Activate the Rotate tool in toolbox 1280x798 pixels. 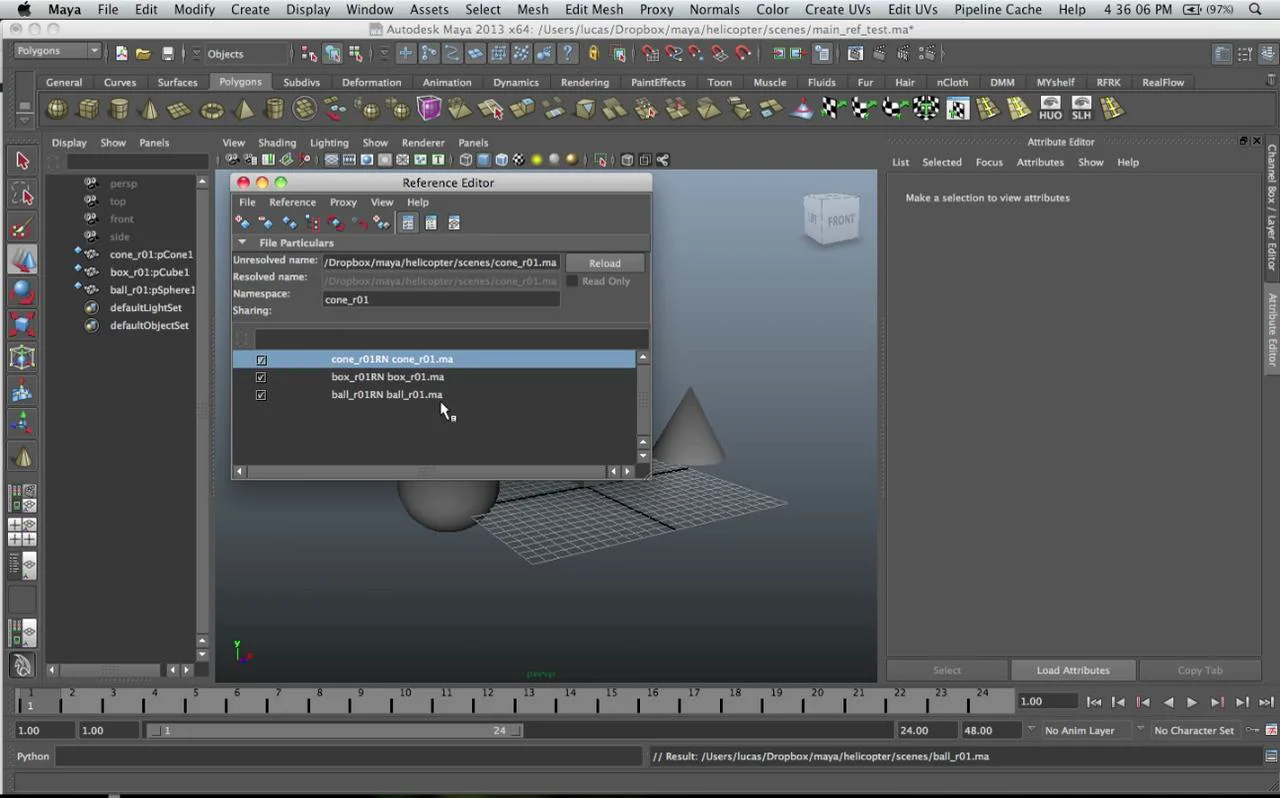click(22, 293)
